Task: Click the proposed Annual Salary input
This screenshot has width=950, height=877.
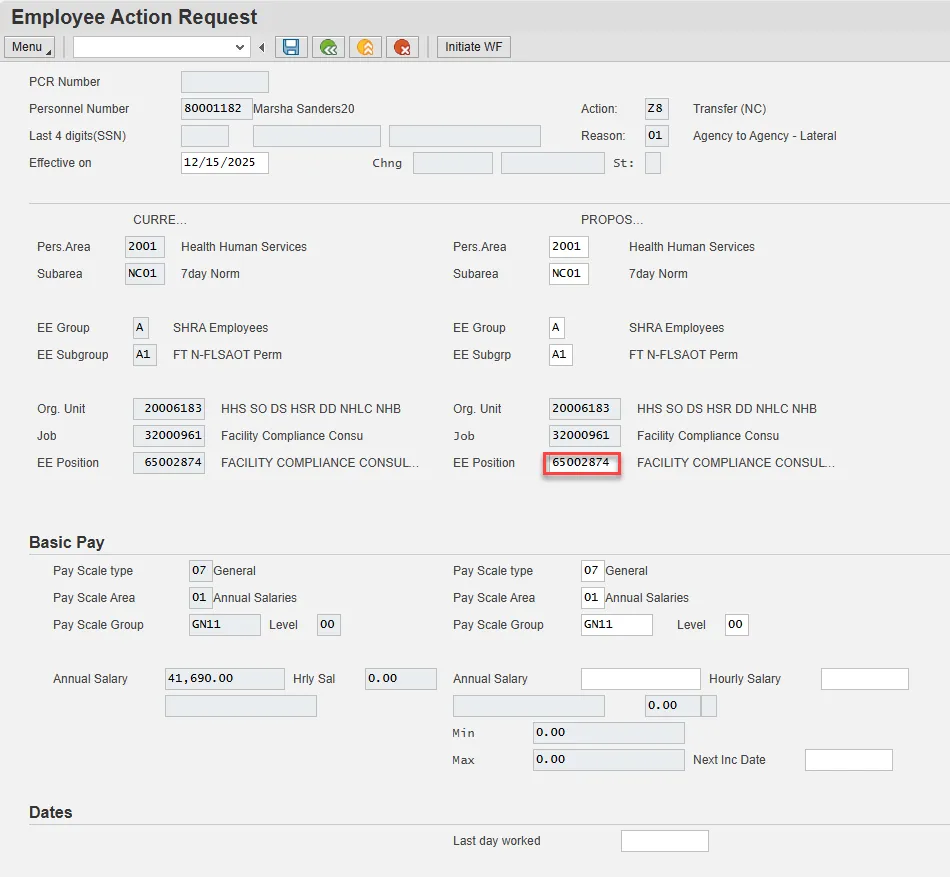Action: pos(640,679)
